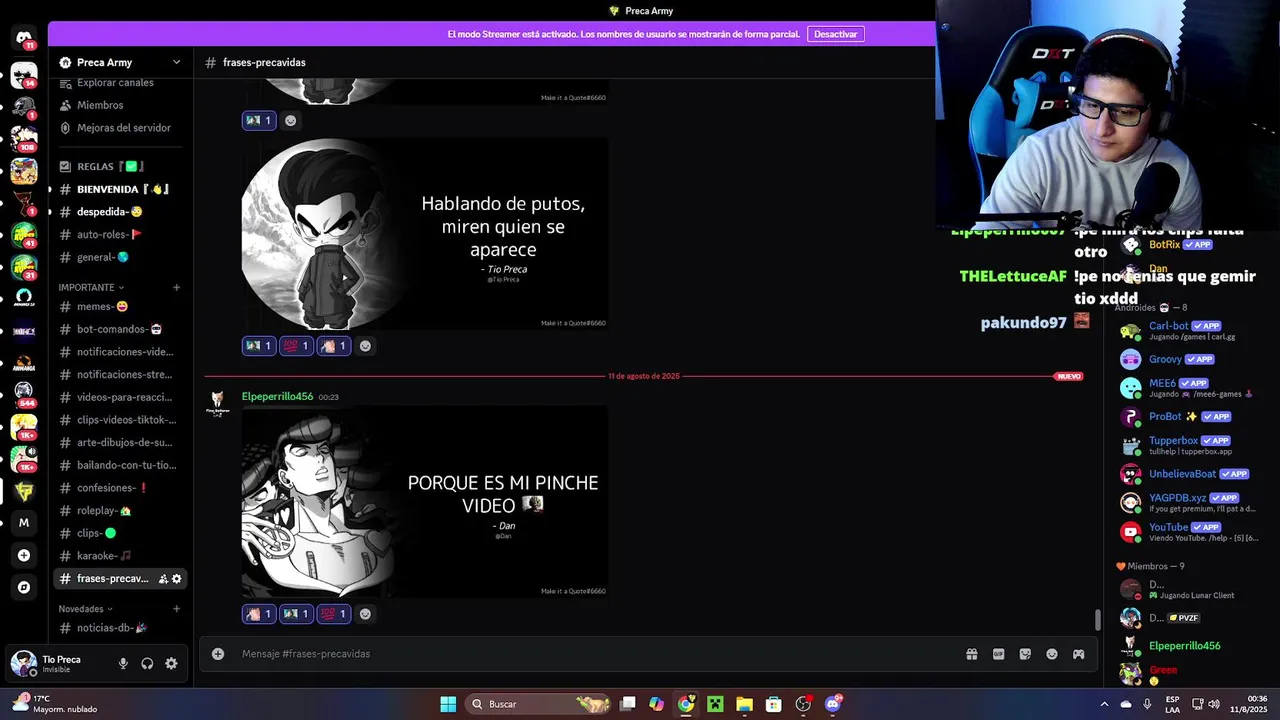1280x720 pixels.
Task: Open the karaoke channel
Action: (121, 556)
